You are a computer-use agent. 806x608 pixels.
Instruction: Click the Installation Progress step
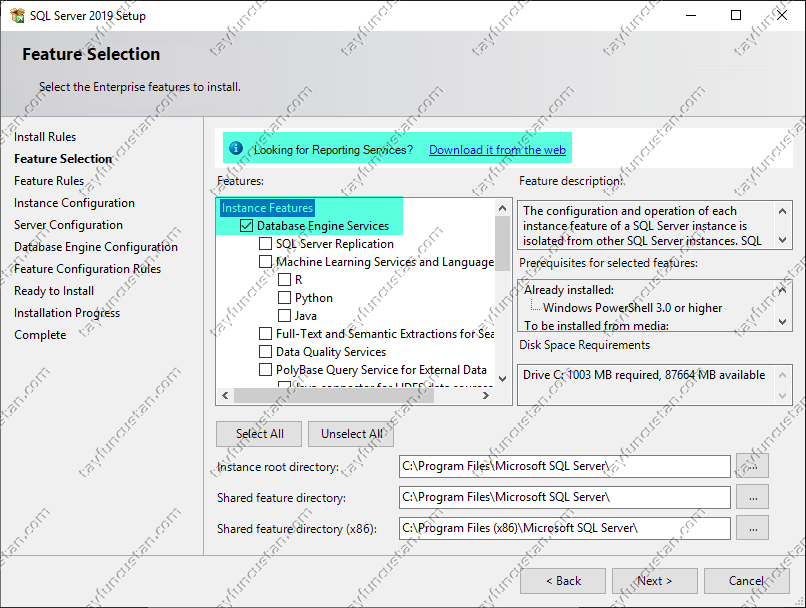coord(67,313)
